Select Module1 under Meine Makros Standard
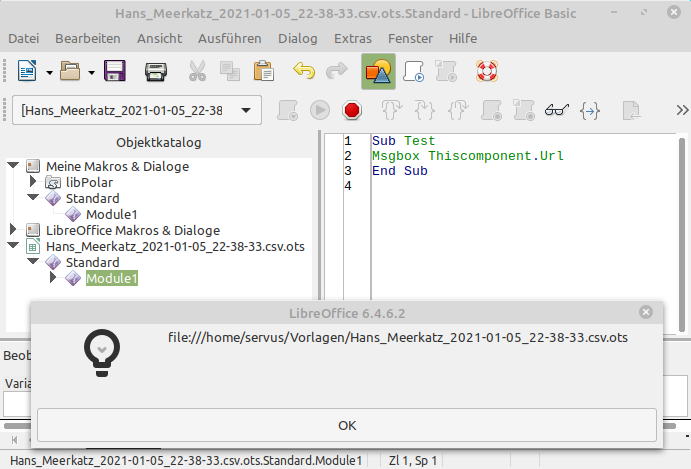The image size is (691, 469). click(x=111, y=215)
